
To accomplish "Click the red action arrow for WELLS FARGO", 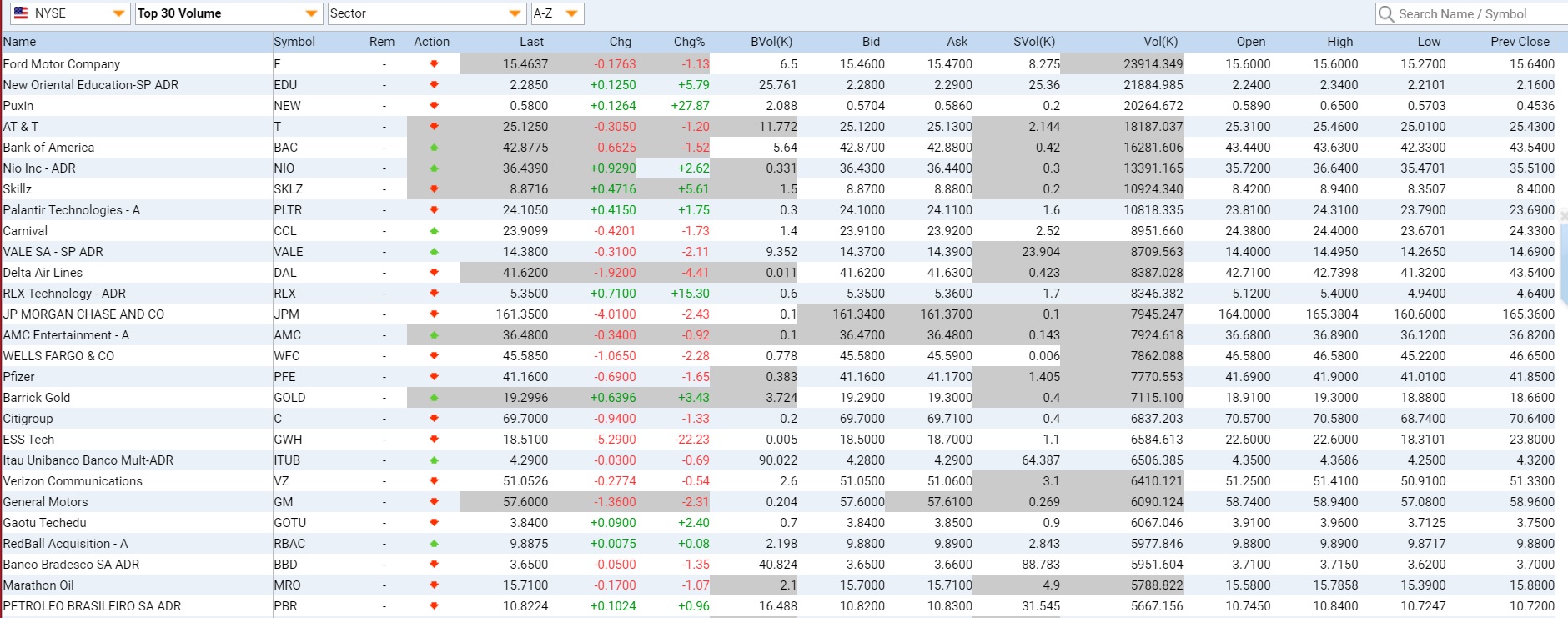I will click(x=434, y=356).
